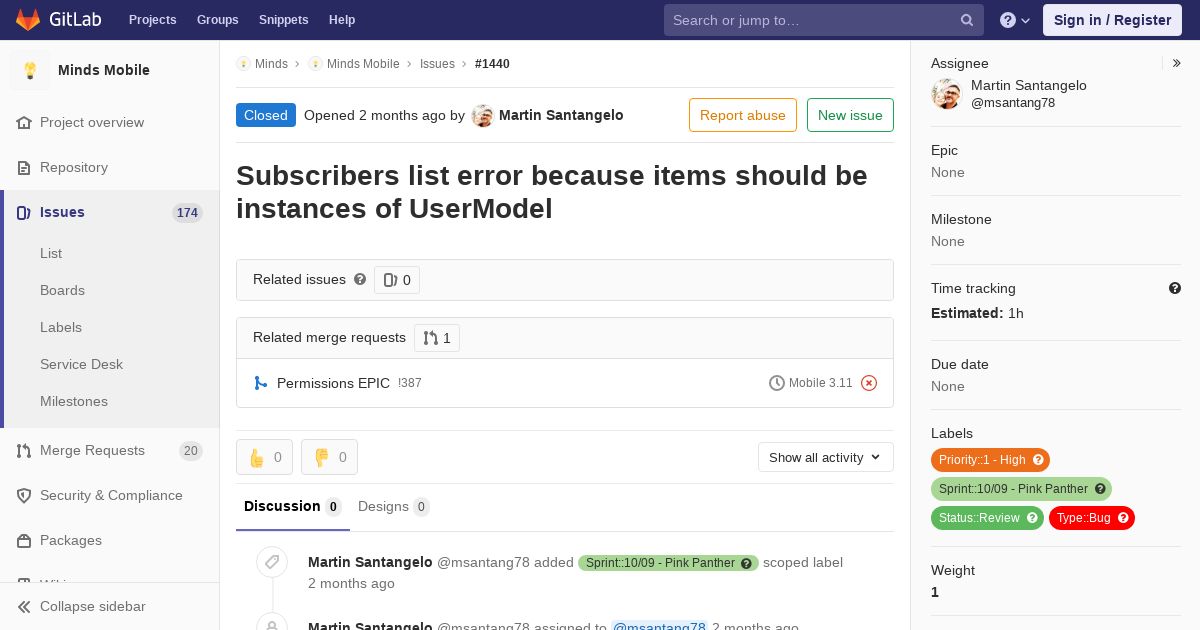Image resolution: width=1200 pixels, height=630 pixels.
Task: Open the Minds Mobile project title link
Action: pos(104,70)
